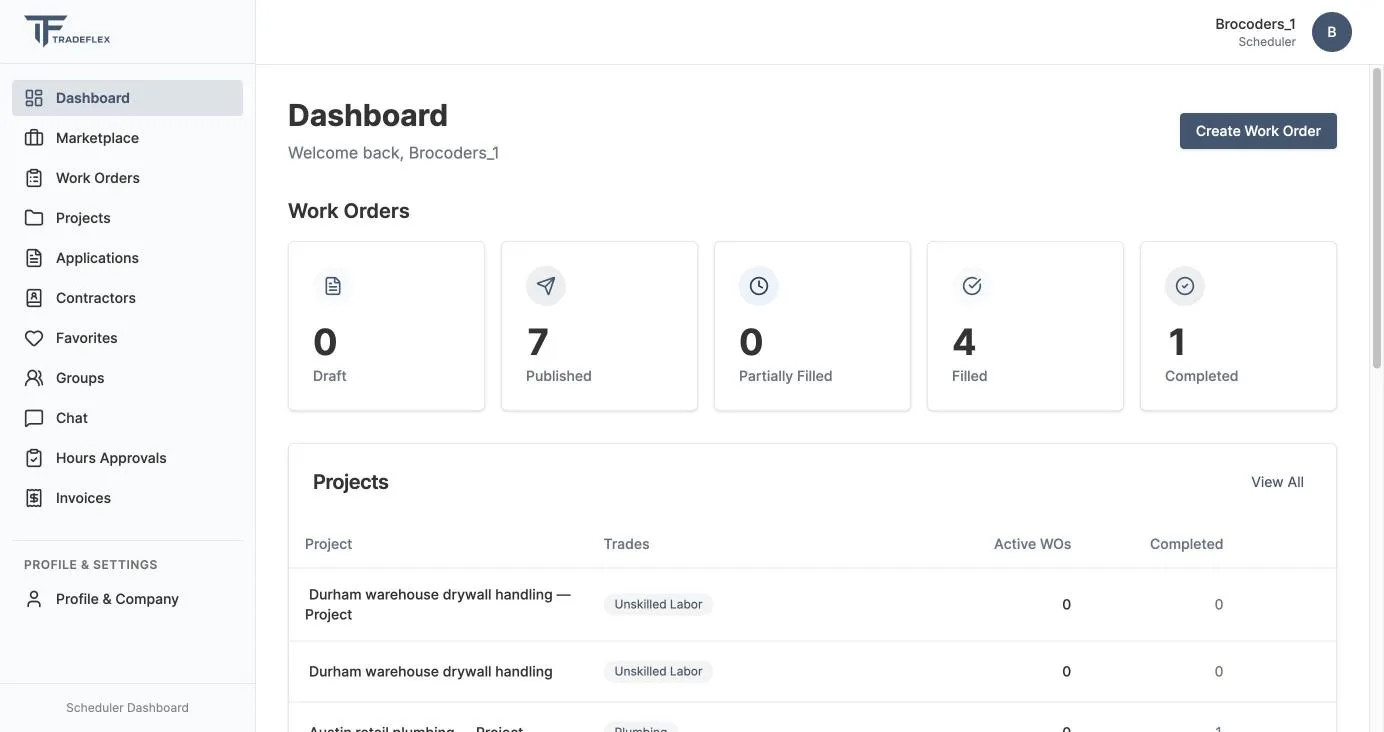1384x732 pixels.
Task: Open the Draft work orders card
Action: (x=386, y=326)
